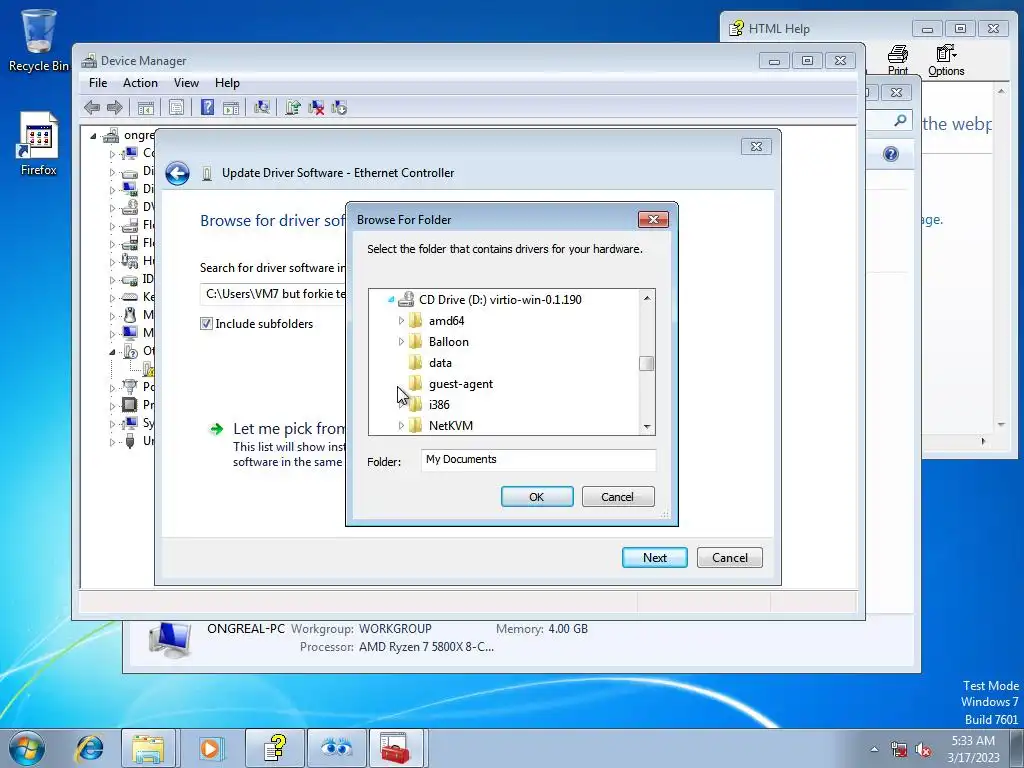Click the green arrow Let me pick option
Screen dimensions: 1024x768
click(x=216, y=429)
